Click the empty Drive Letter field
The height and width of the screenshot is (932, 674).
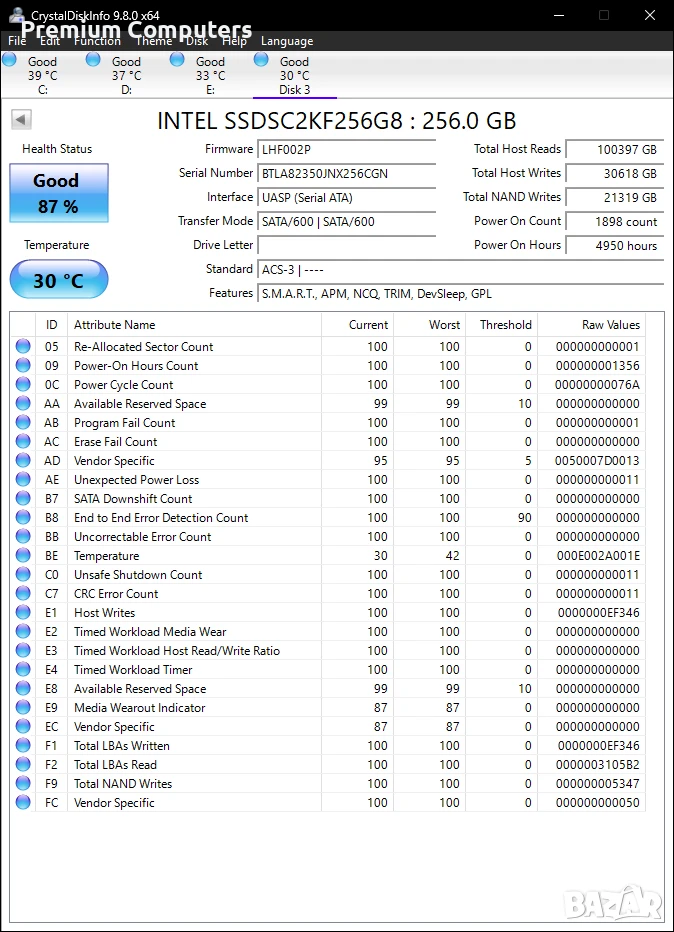pos(347,245)
